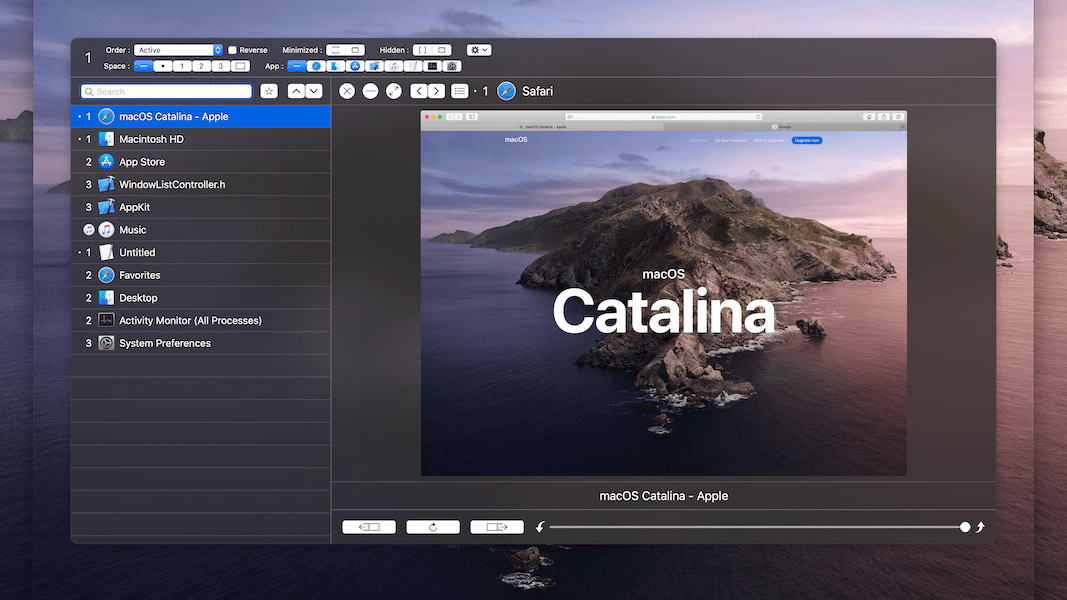Open the gear settings menu
This screenshot has height=600, width=1067.
(479, 50)
